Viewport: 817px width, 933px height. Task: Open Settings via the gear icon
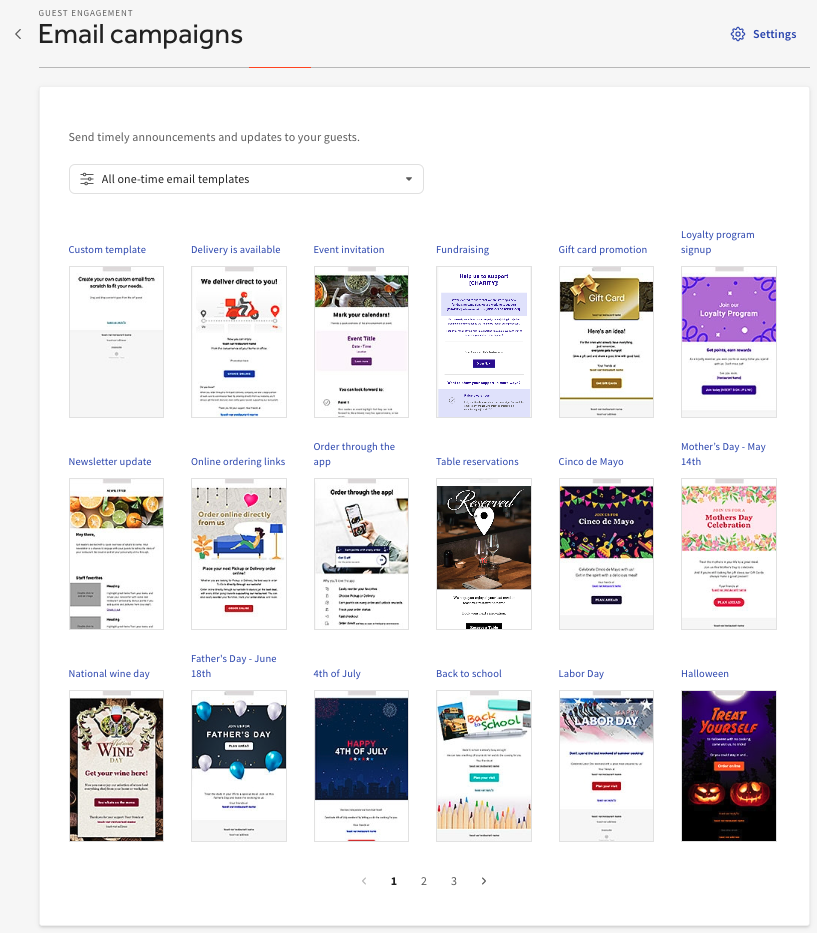[x=738, y=34]
